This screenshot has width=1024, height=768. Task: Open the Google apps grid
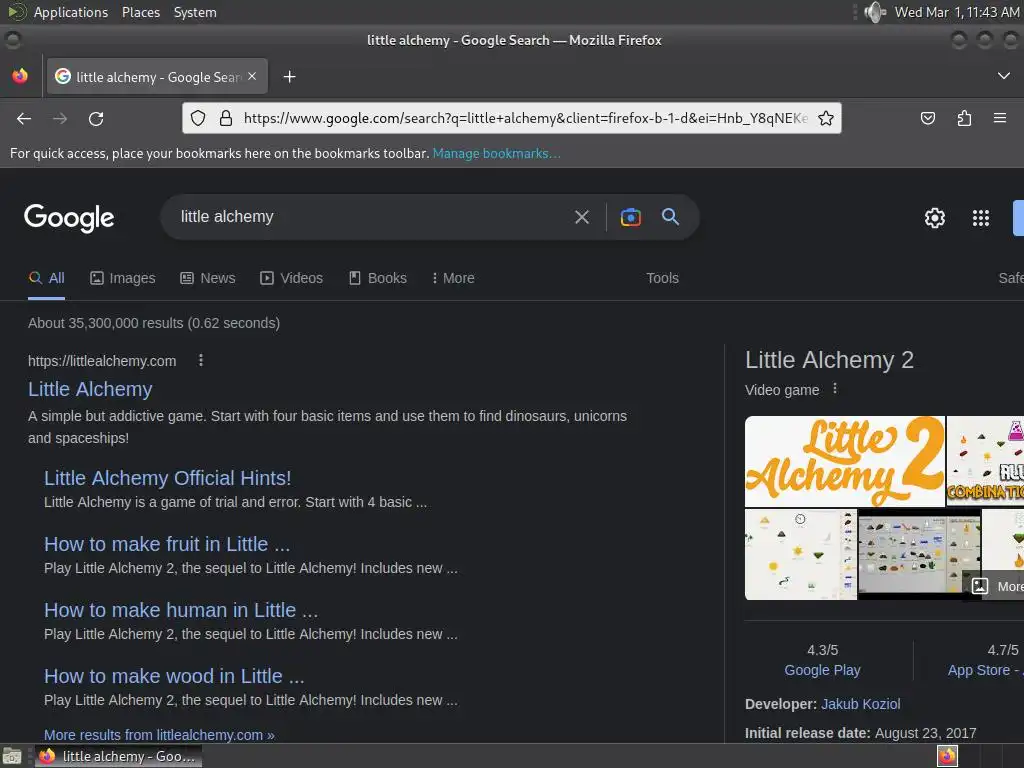click(x=980, y=217)
